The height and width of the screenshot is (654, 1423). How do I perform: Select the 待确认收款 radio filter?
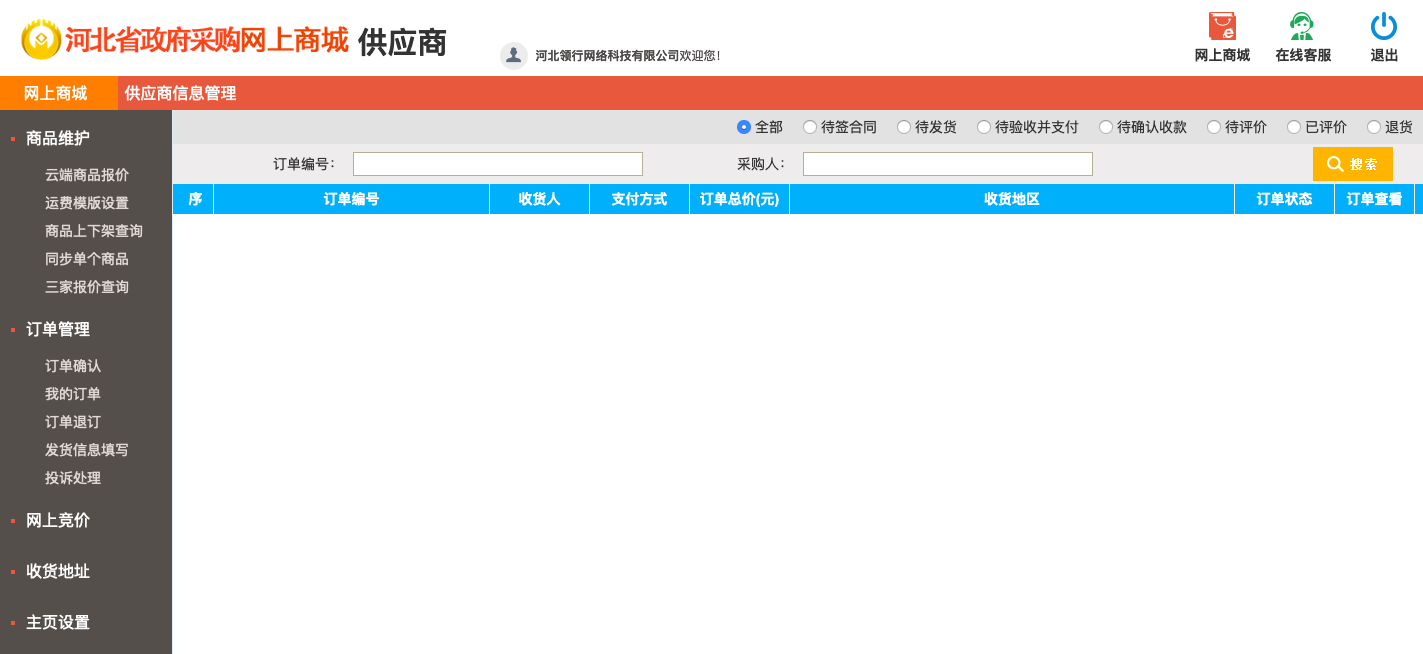point(1106,127)
